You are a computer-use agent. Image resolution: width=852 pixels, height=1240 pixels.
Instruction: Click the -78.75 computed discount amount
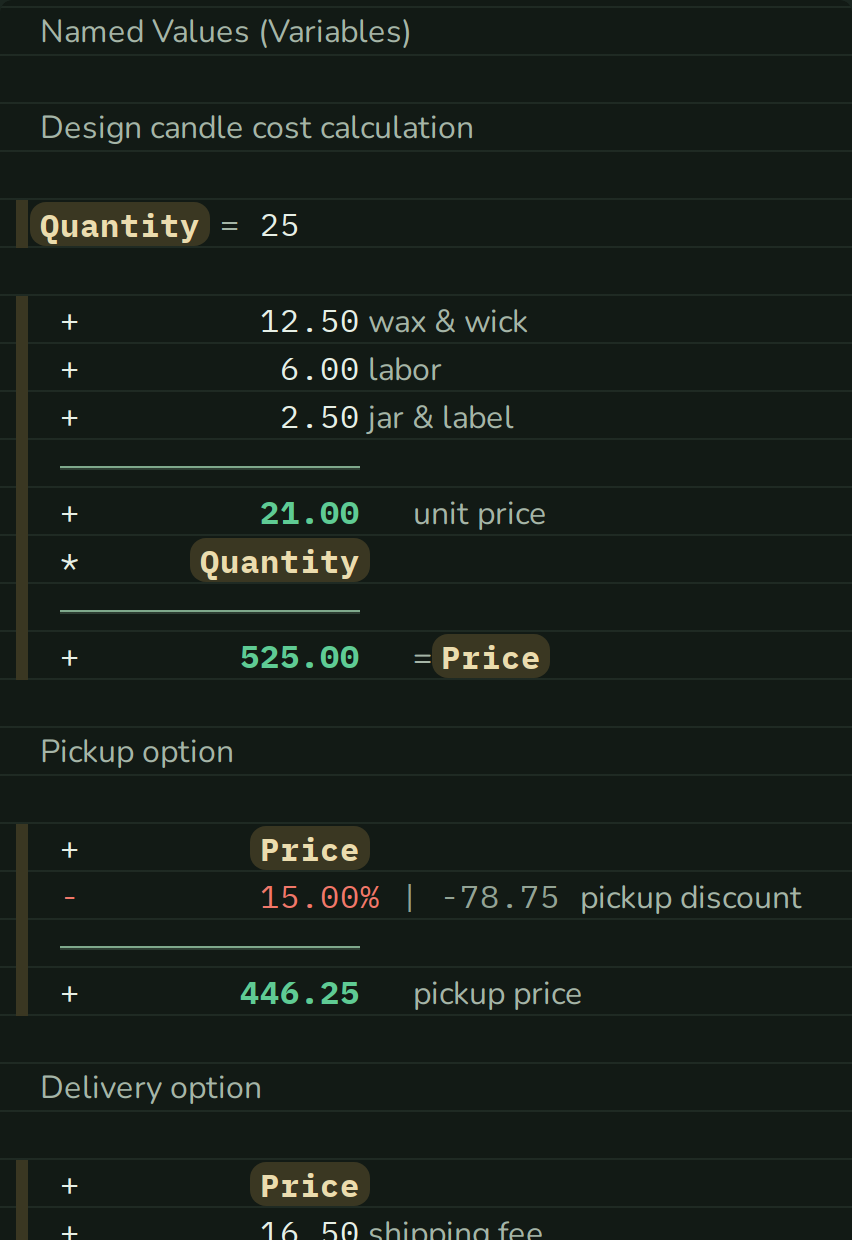[500, 898]
